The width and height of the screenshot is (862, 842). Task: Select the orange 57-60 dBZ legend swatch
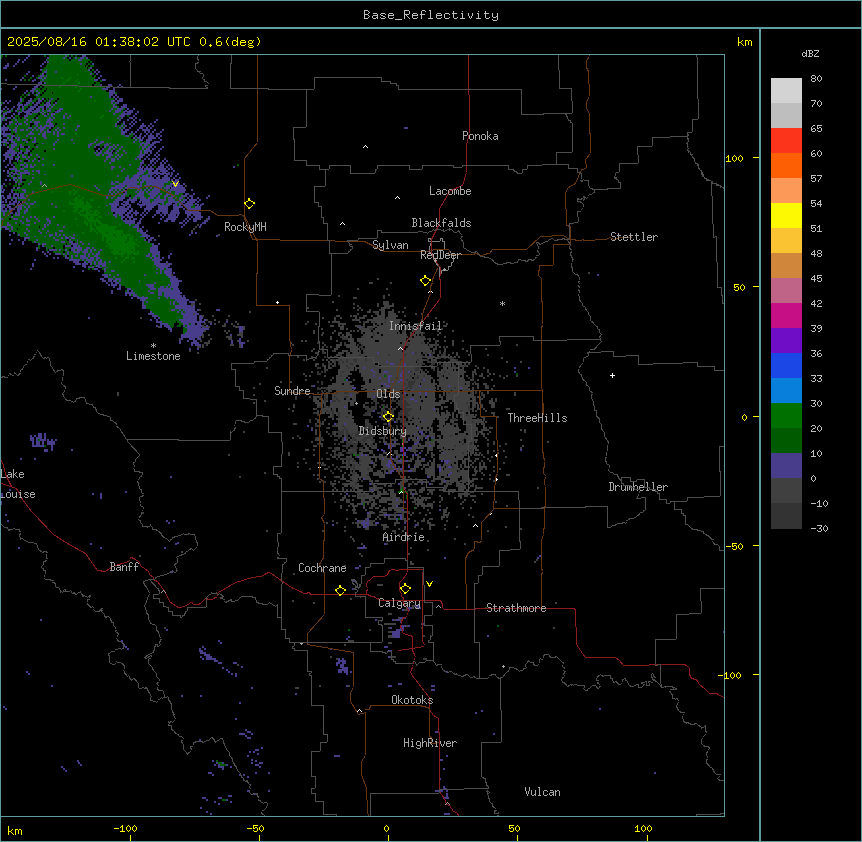click(786, 165)
